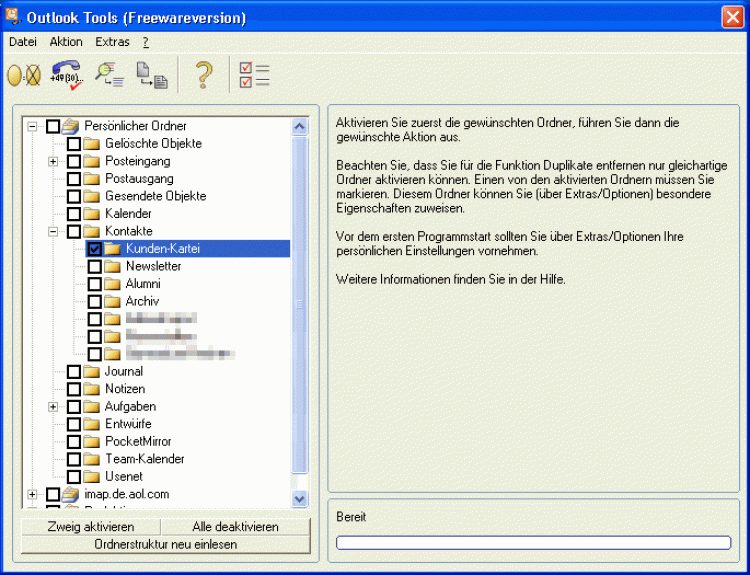Viewport: 750px width, 575px height.
Task: Click the folder tree scroll up arrow
Action: click(299, 127)
